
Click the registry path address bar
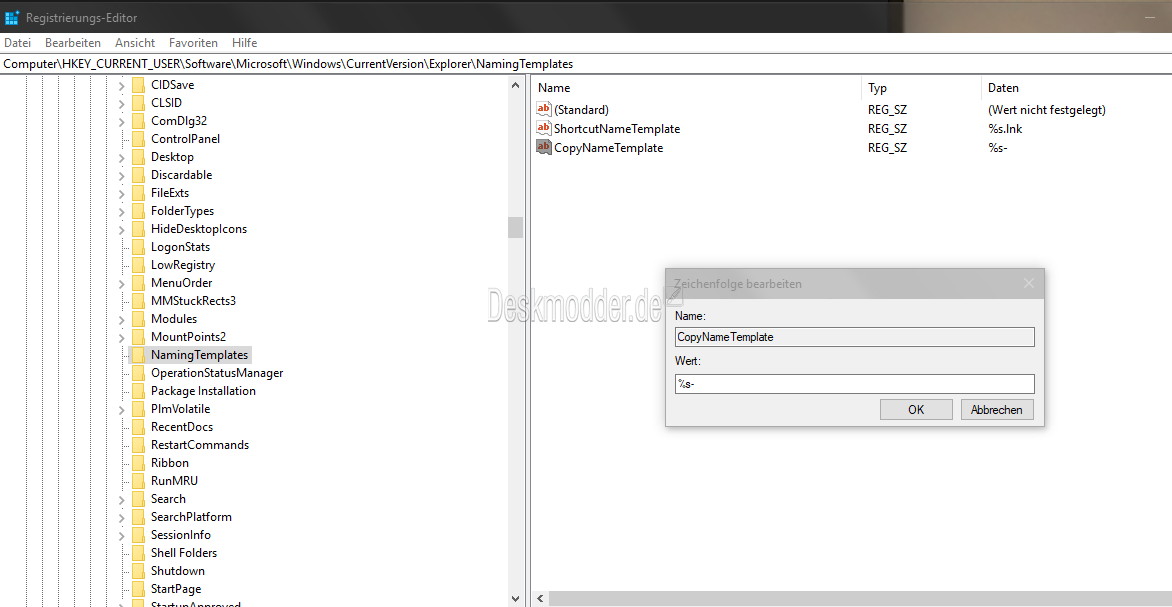coord(586,64)
